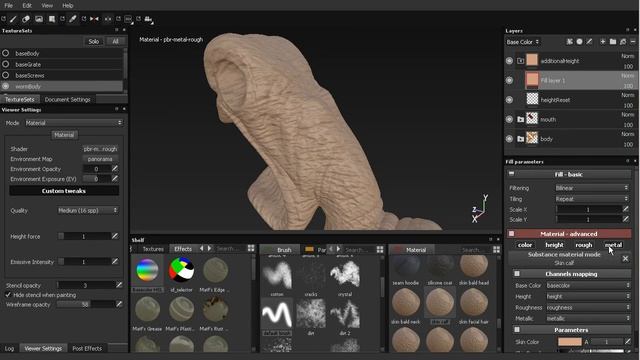
Task: Open Base Color basecolor mapping dropdown
Action: click(x=588, y=285)
